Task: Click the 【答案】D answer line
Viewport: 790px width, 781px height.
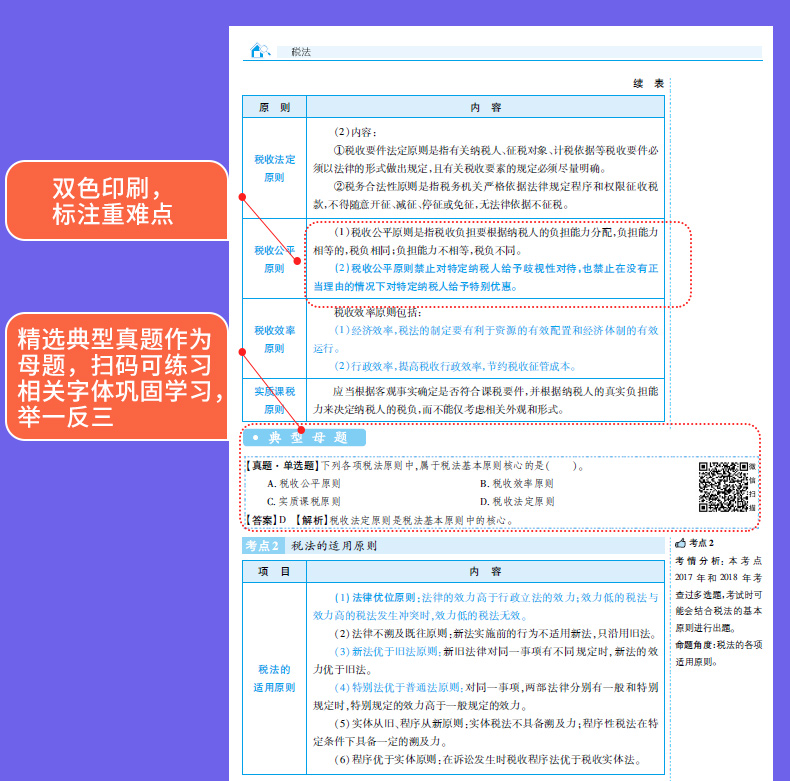Action: coord(379,520)
